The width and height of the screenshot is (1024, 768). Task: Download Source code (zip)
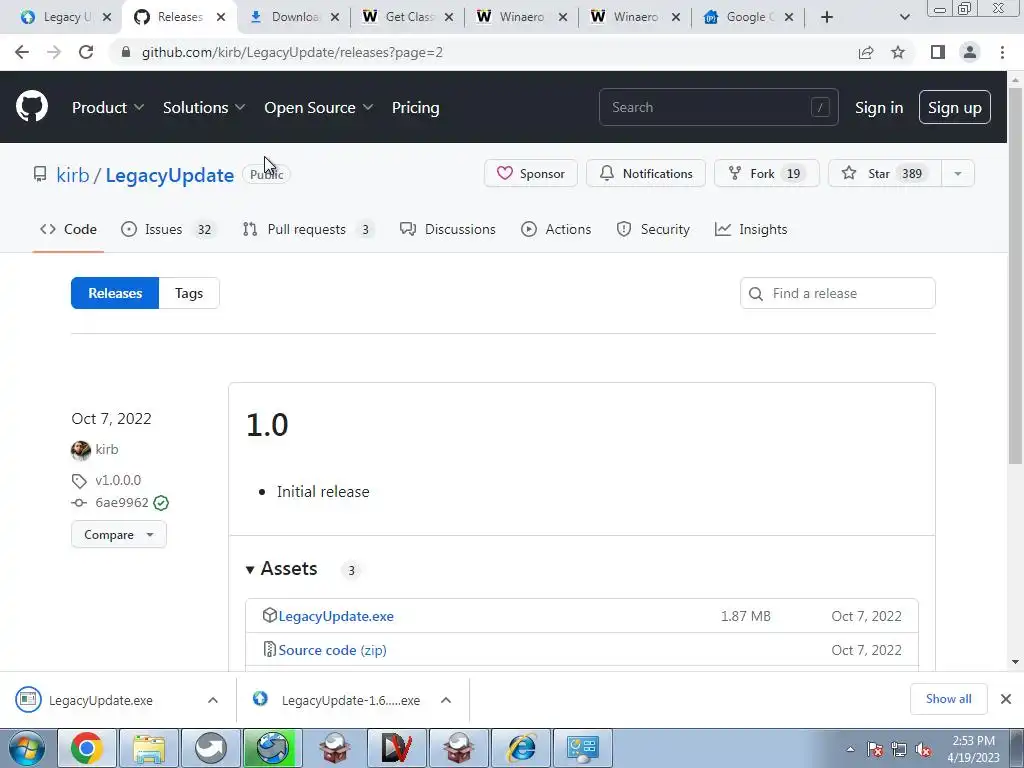point(332,650)
